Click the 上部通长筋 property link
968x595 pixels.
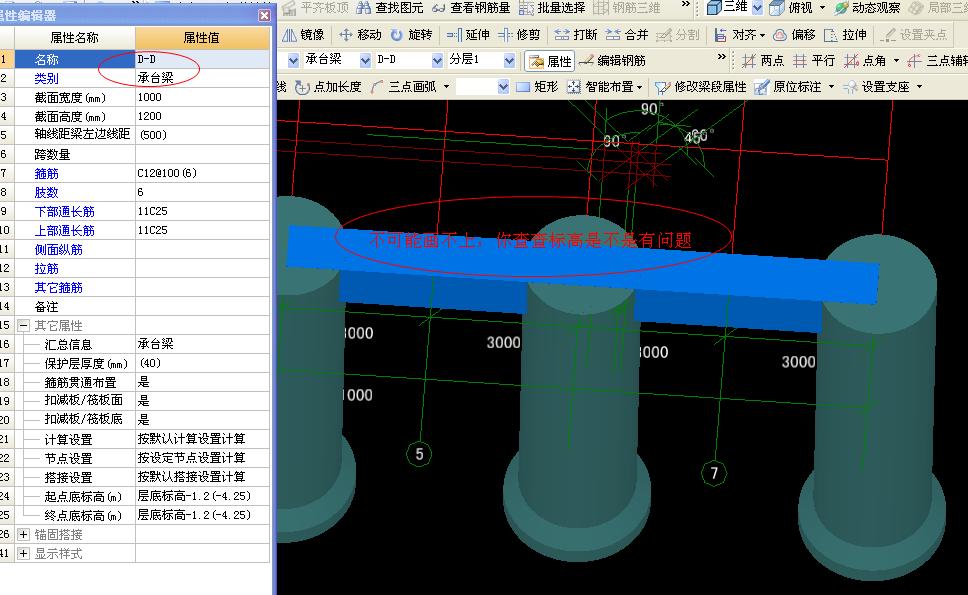[x=65, y=230]
